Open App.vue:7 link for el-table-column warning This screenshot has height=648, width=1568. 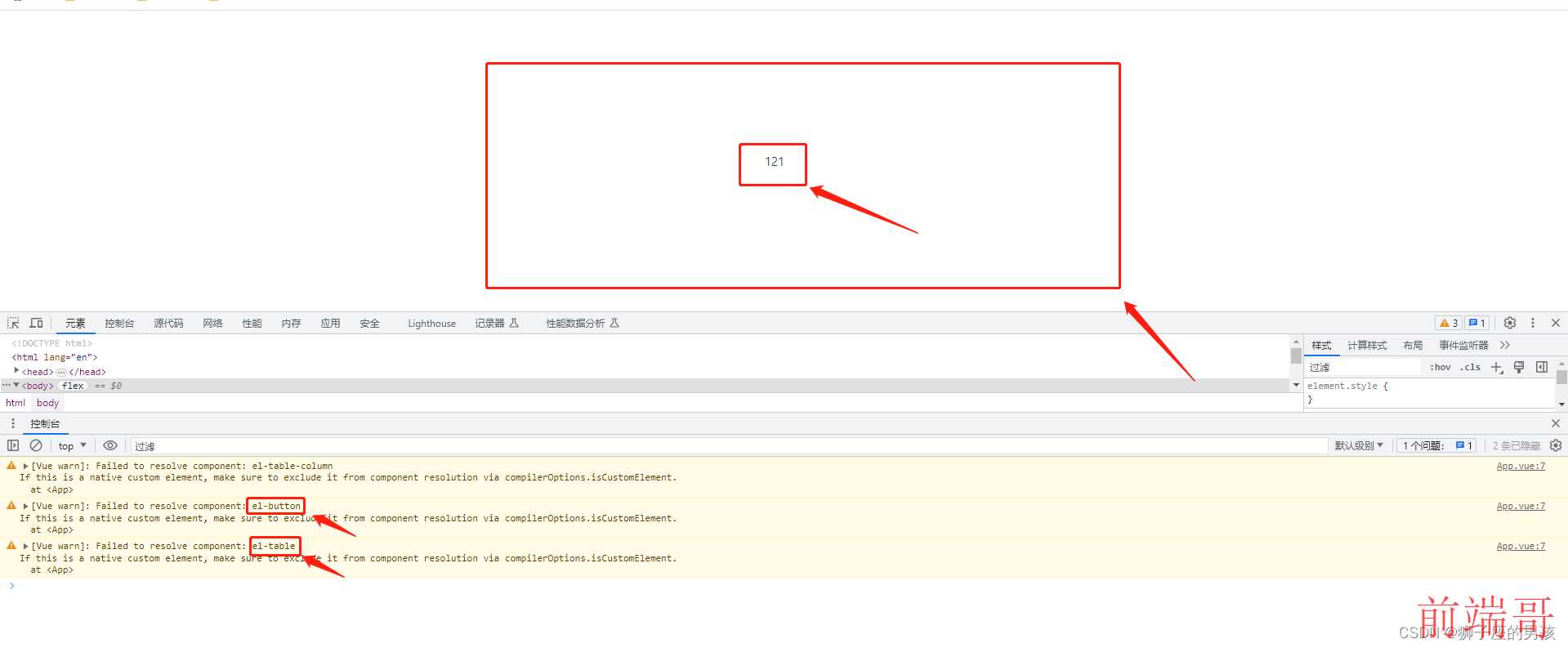(1521, 466)
